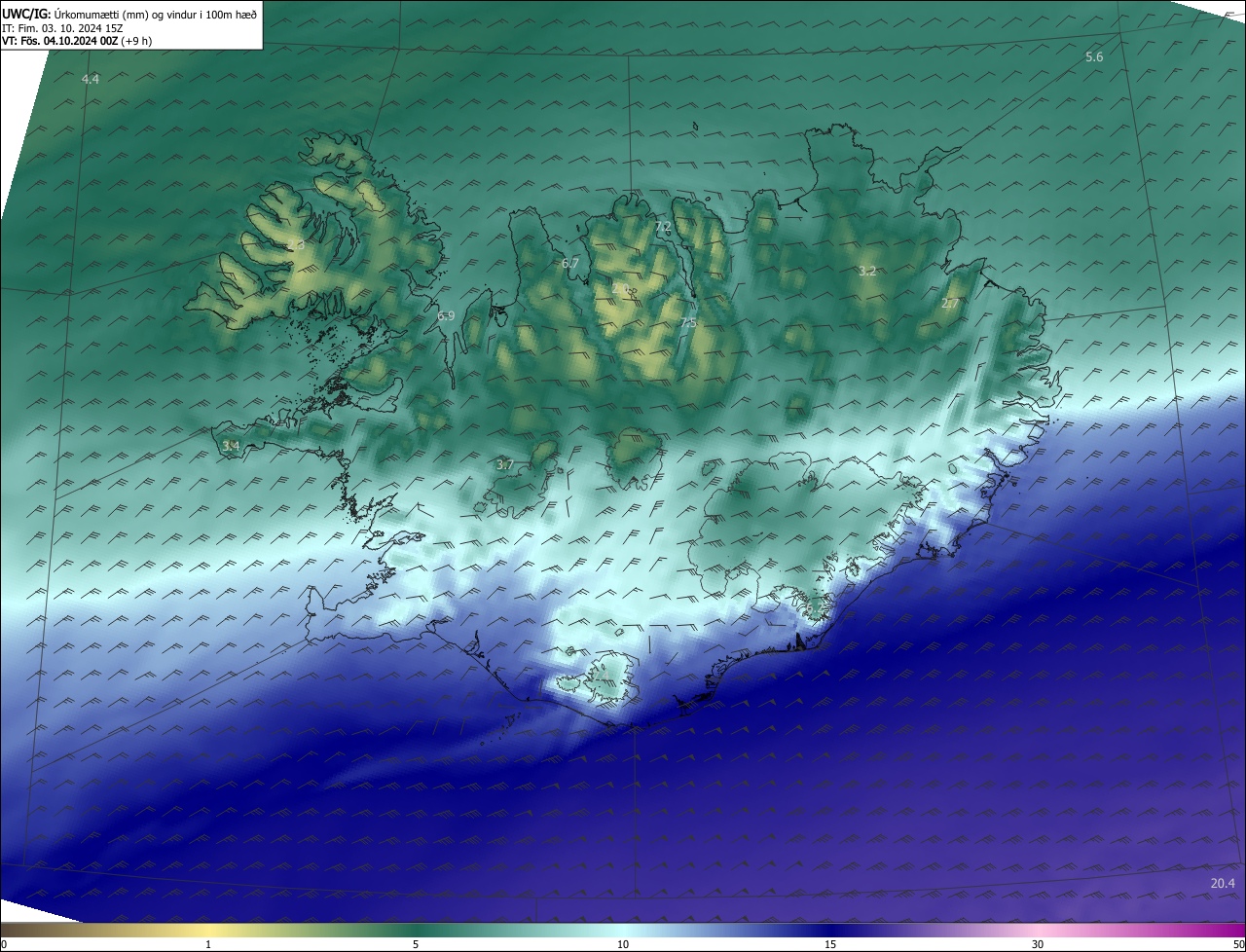Click the 2.7 value on the map

tap(950, 304)
